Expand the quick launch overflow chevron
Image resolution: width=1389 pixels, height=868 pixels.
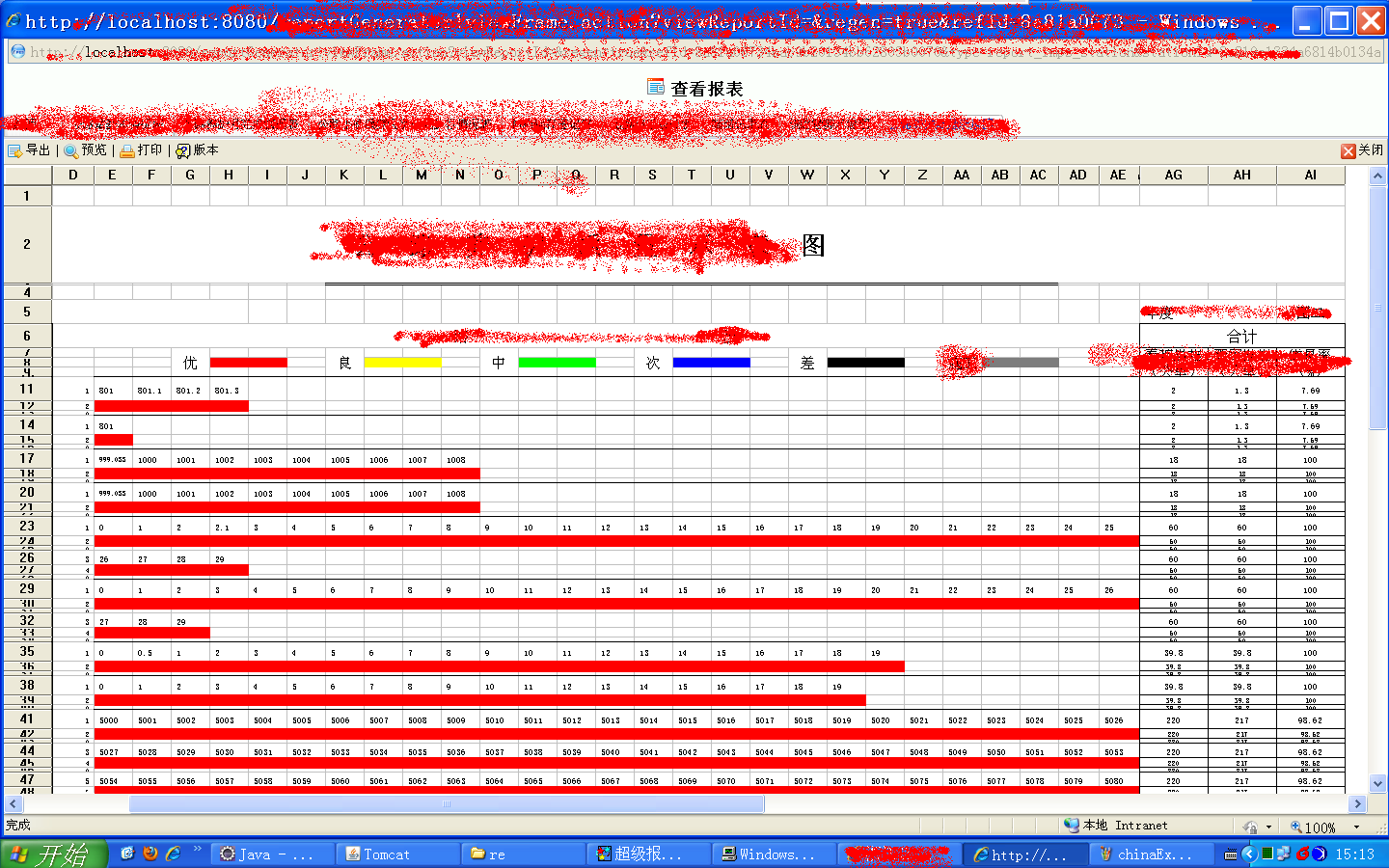click(197, 850)
